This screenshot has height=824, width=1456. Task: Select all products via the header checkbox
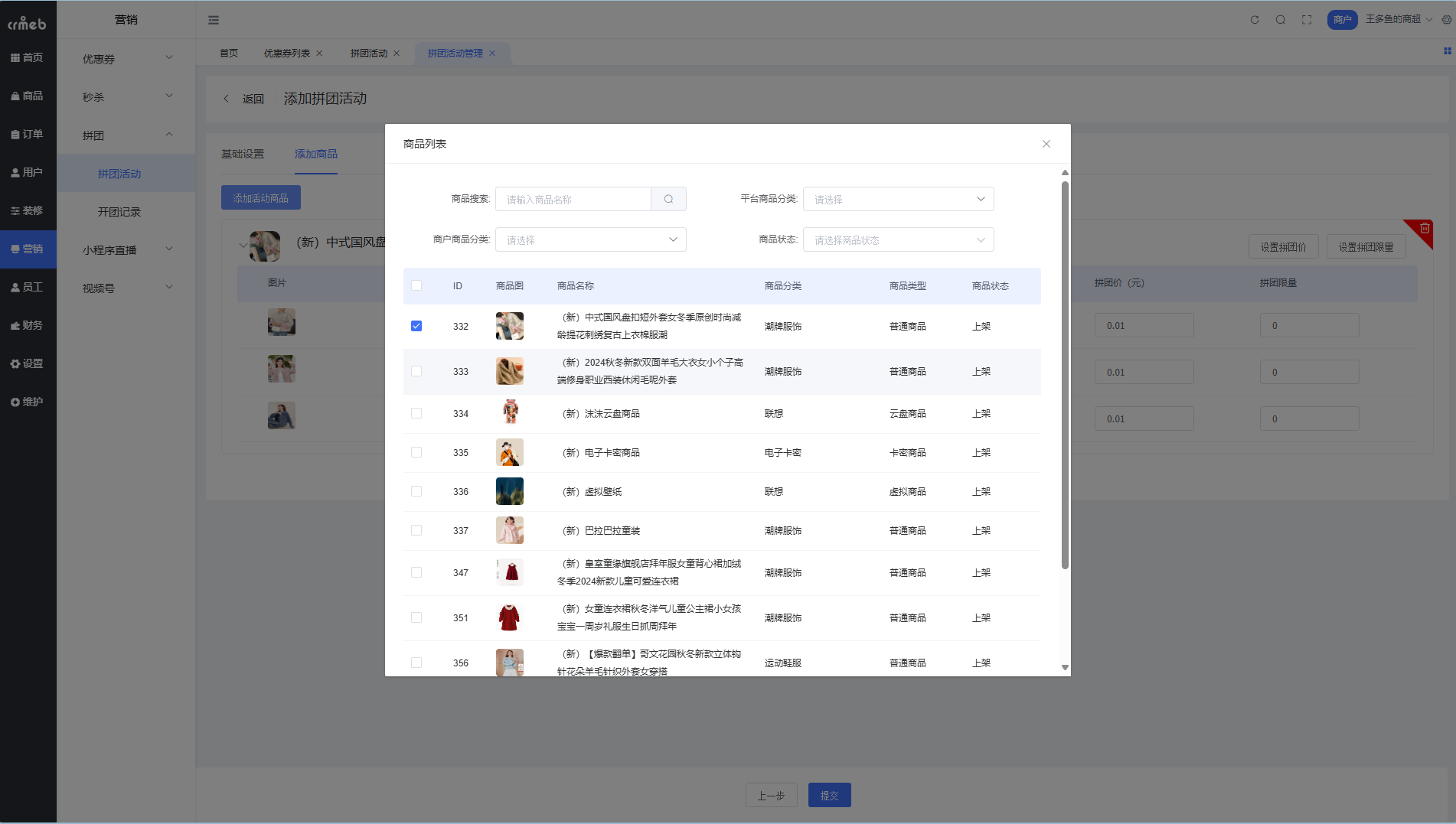pos(416,285)
